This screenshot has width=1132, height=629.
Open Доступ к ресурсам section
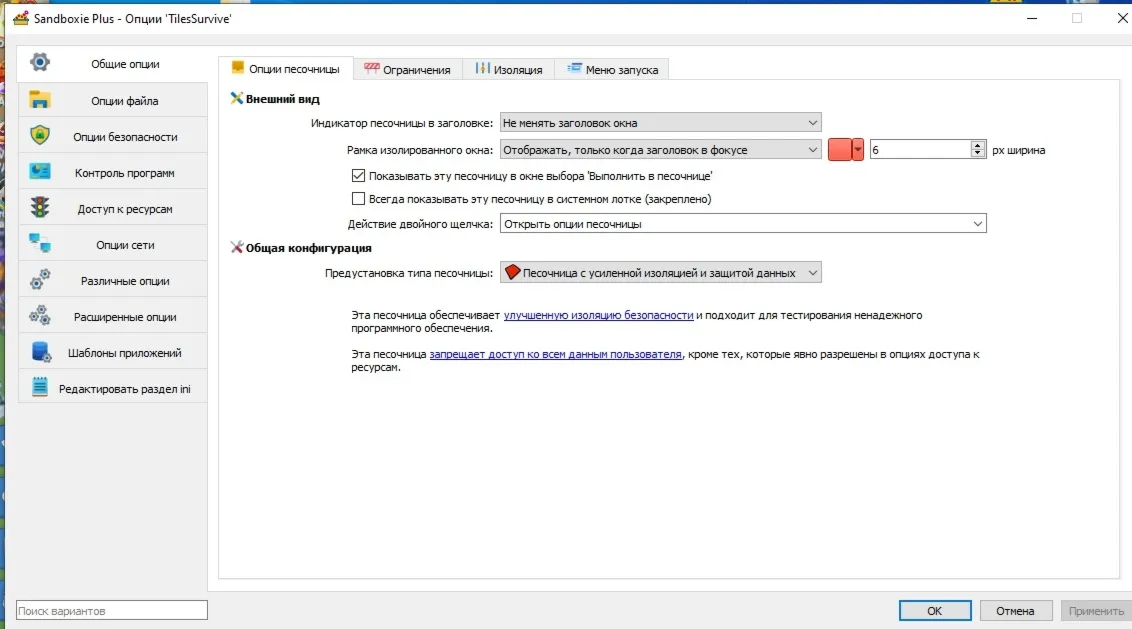coord(113,209)
